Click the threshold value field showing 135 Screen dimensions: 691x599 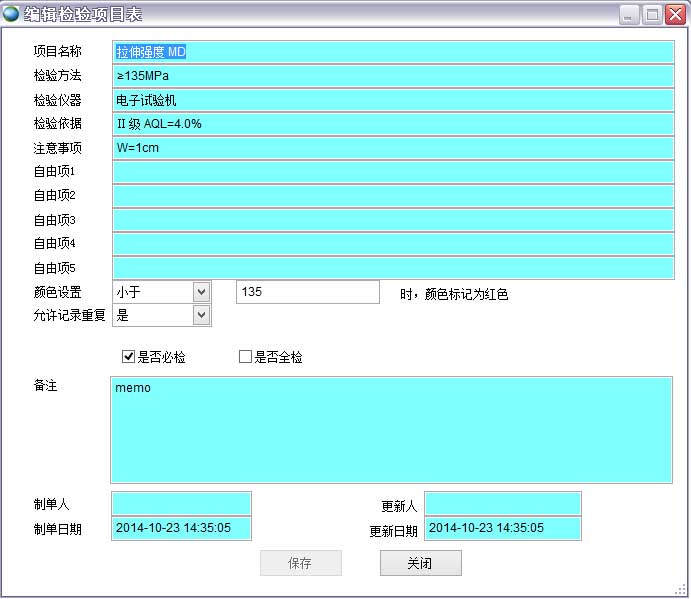pyautogui.click(x=307, y=292)
